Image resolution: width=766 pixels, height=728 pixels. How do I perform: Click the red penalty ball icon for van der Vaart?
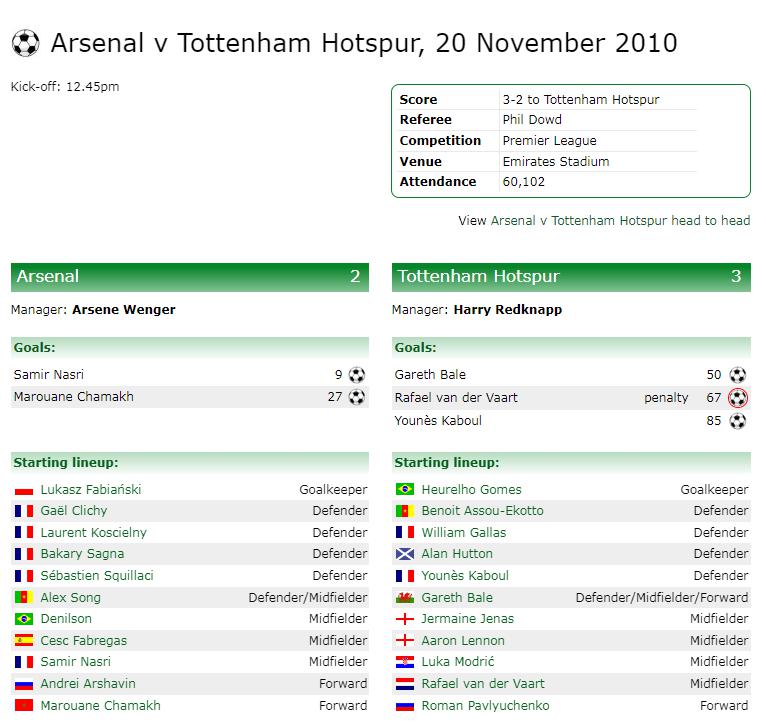click(738, 398)
